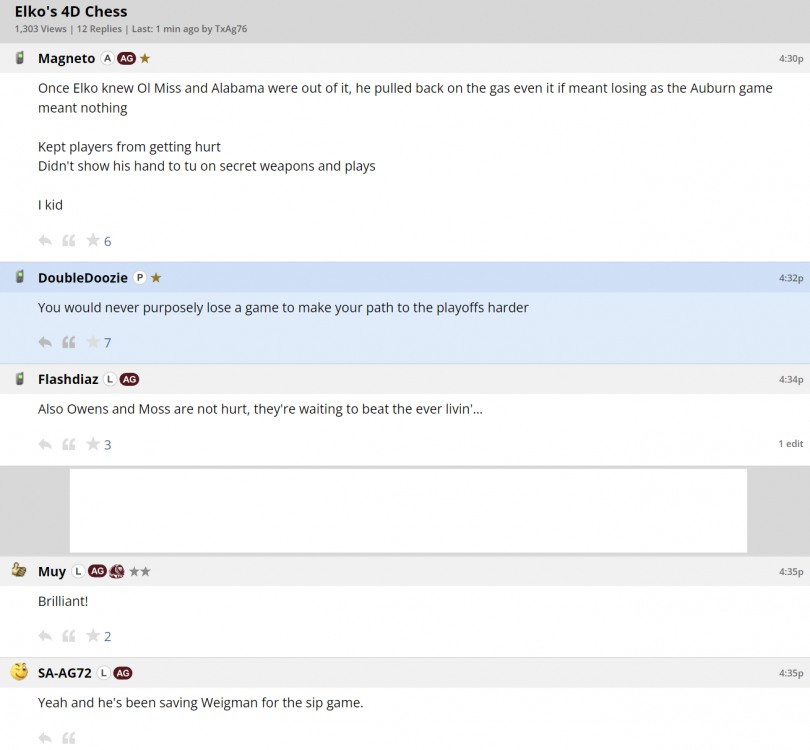Click the reply arrow under SA-AG72's post
The width and height of the screenshot is (810, 750).
(x=45, y=738)
